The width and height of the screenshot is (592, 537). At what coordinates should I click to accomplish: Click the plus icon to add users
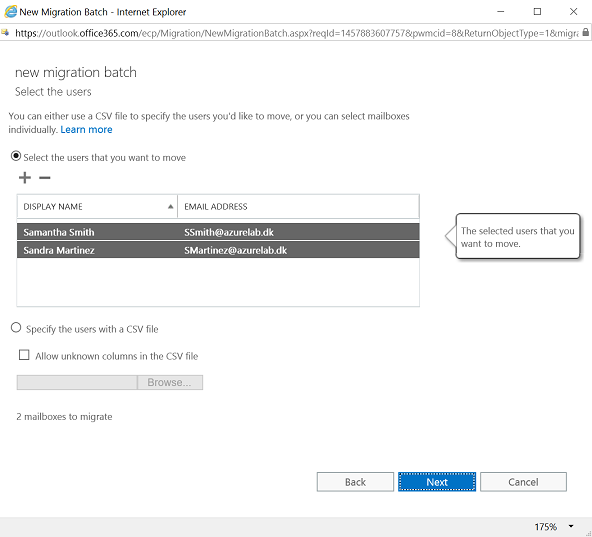pyautogui.click(x=25, y=177)
